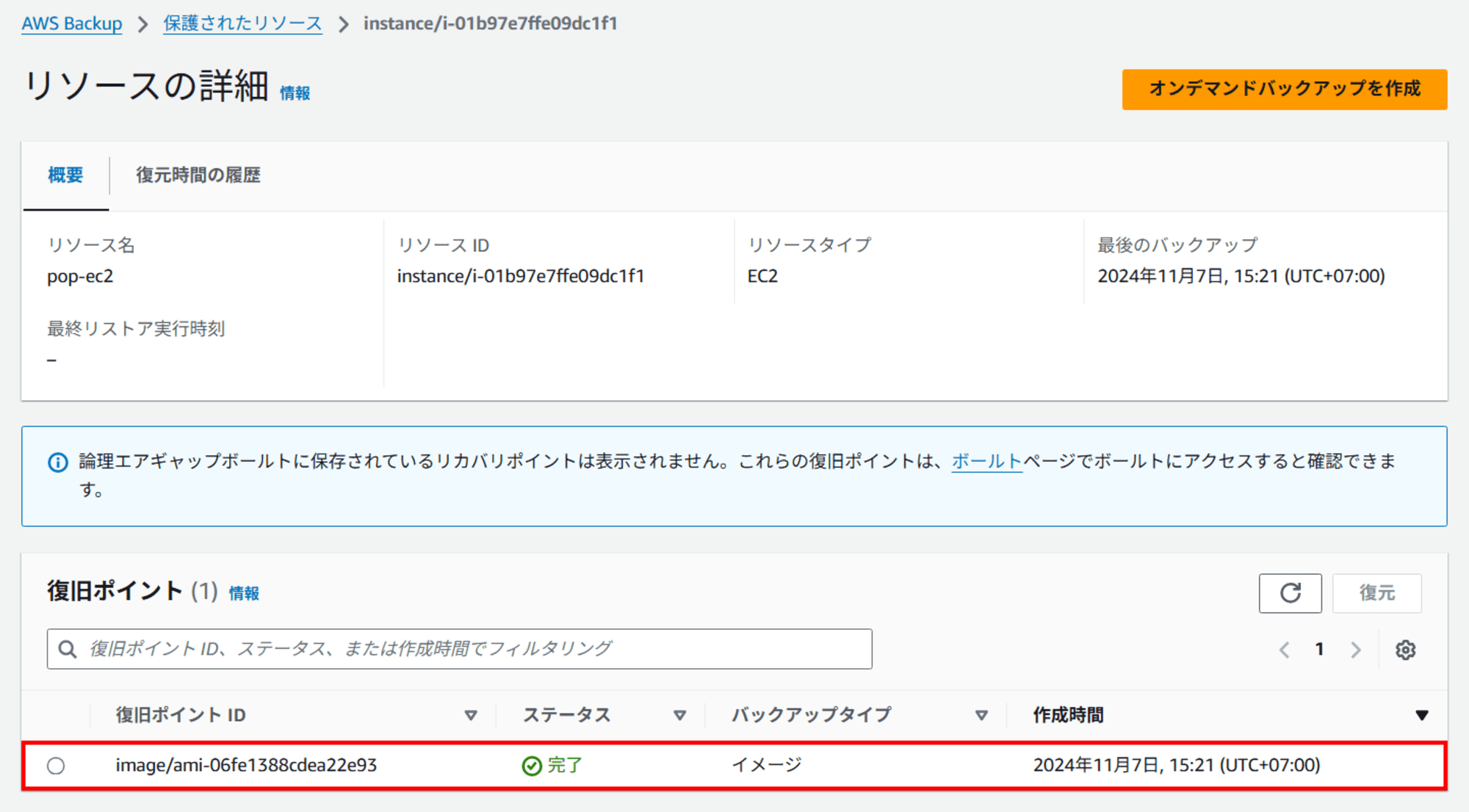Click the search magnifier icon
Viewport: 1469px width, 812px height.
68,649
